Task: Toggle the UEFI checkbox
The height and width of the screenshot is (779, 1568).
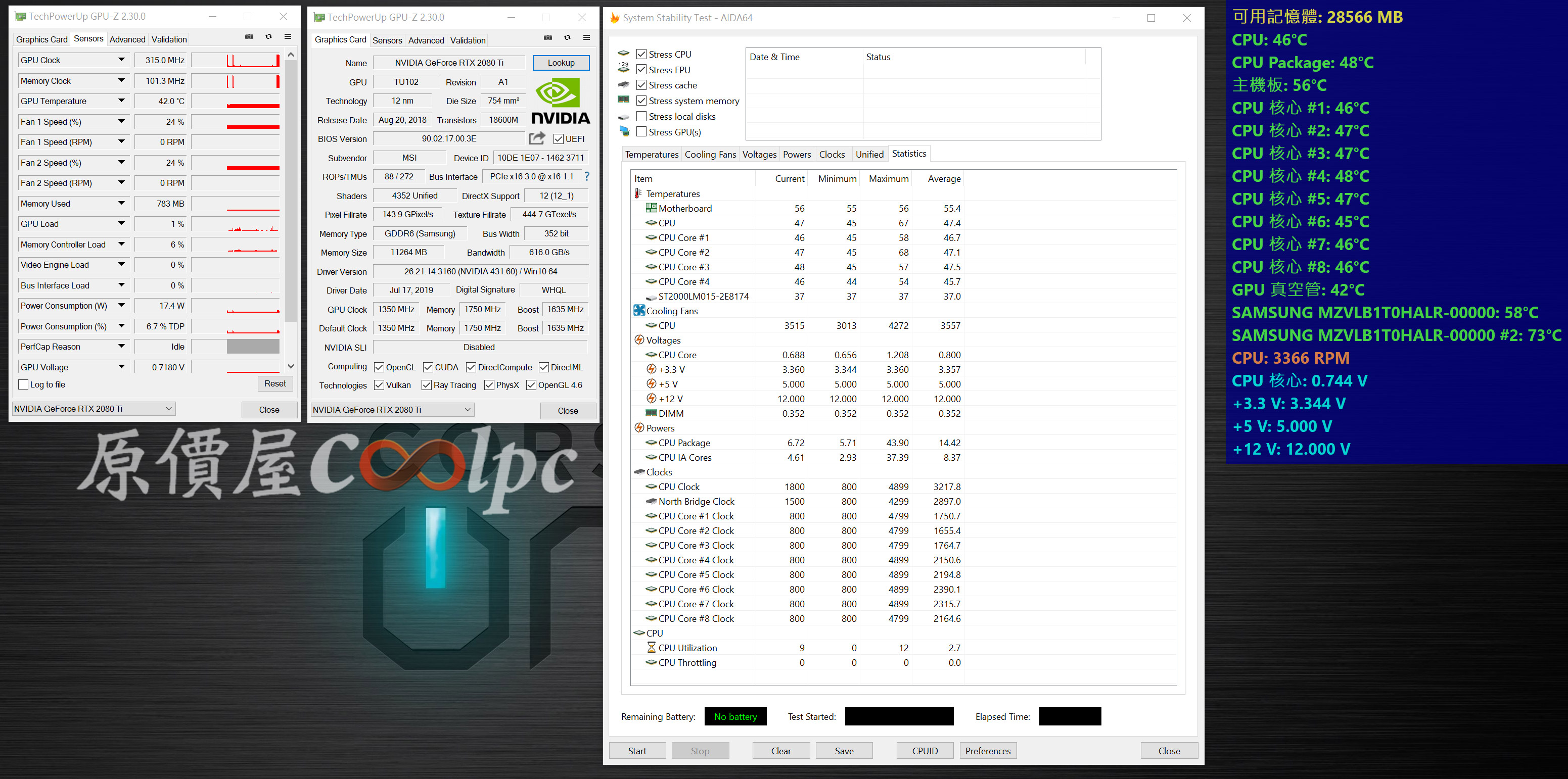Action: pyautogui.click(x=558, y=138)
